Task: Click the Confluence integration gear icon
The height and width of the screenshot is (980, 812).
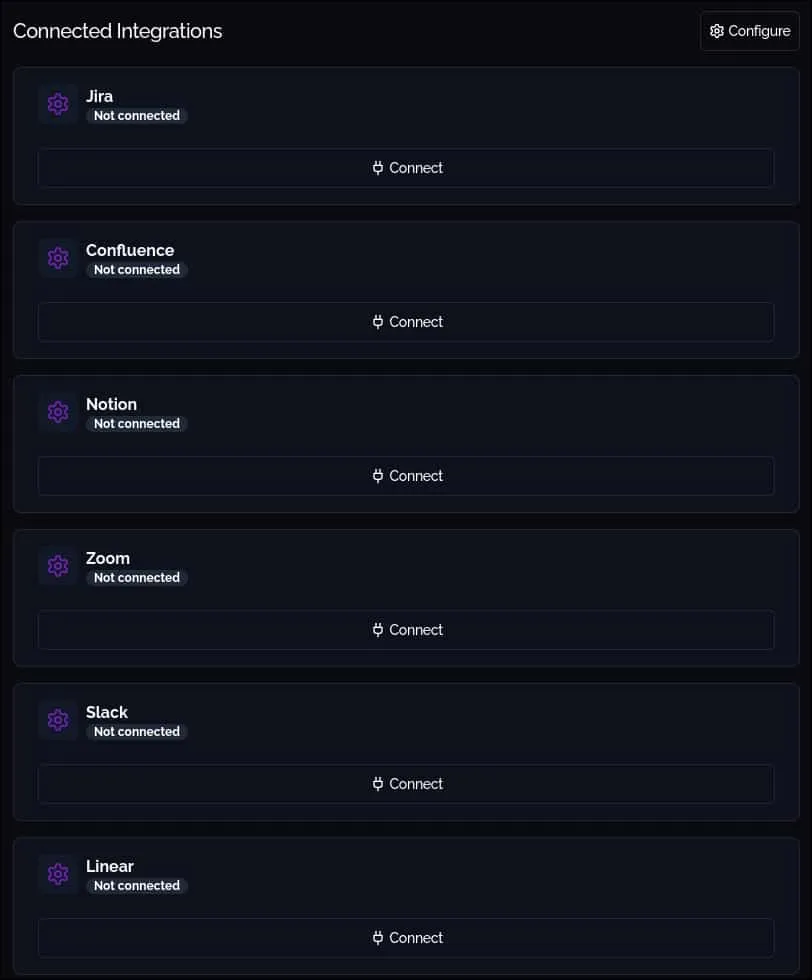Action: click(x=58, y=258)
